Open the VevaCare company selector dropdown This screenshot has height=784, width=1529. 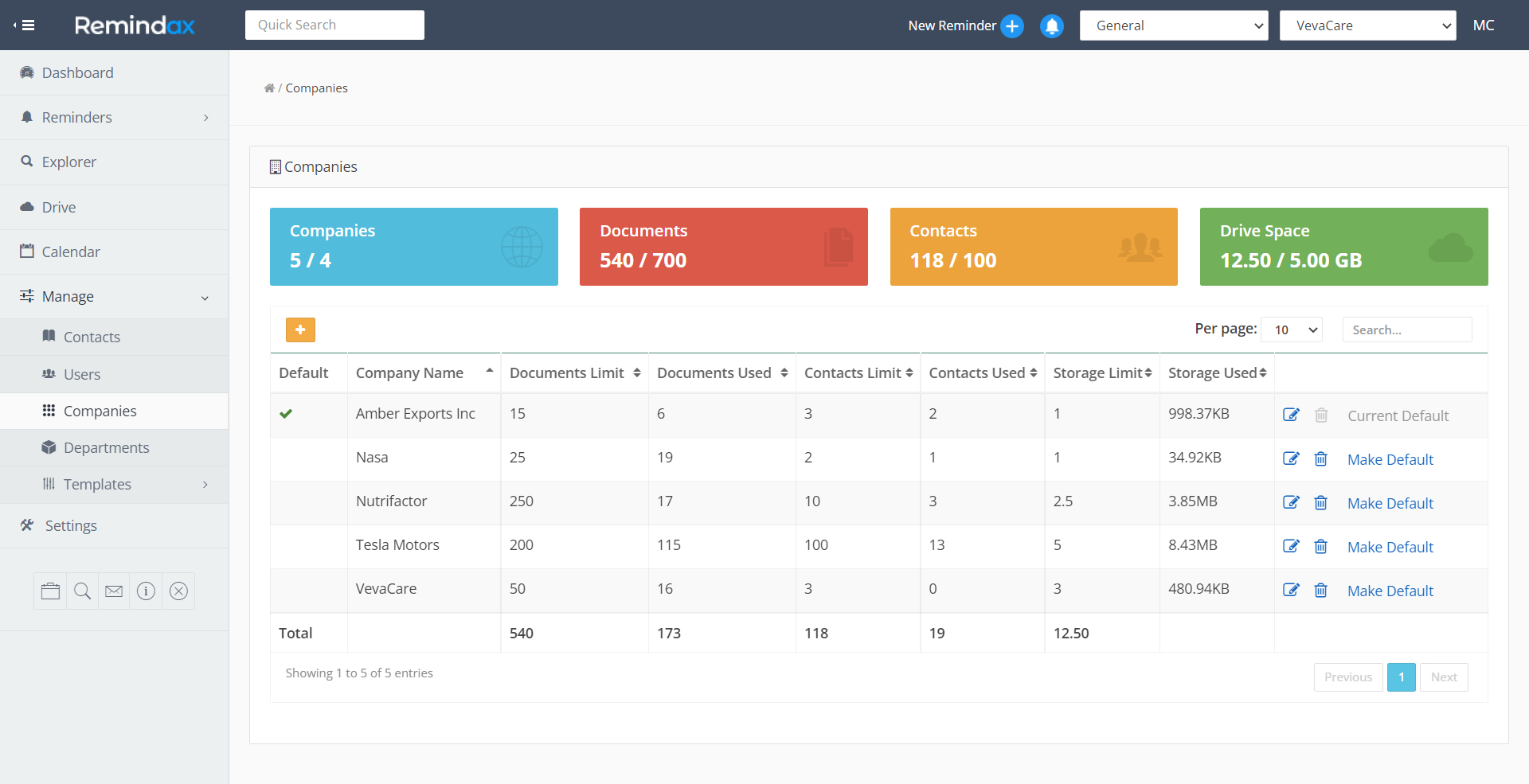point(1367,25)
